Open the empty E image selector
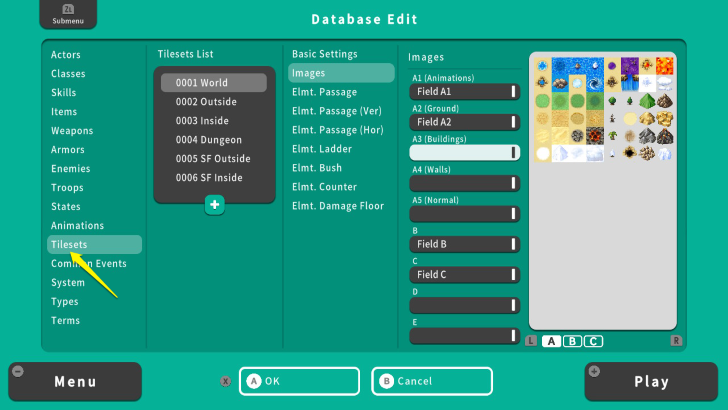This screenshot has height=410, width=728. (x=464, y=336)
